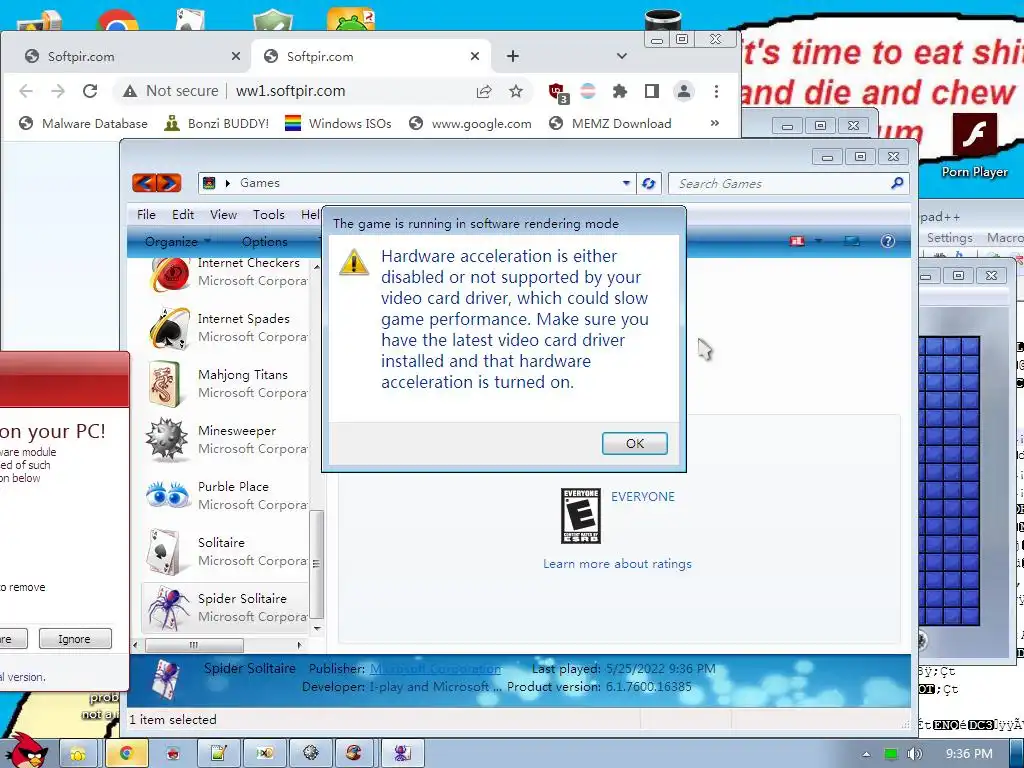Open Bonzi BUDDY! bookmark
Image resolution: width=1024 pixels, height=768 pixels.
pos(217,123)
